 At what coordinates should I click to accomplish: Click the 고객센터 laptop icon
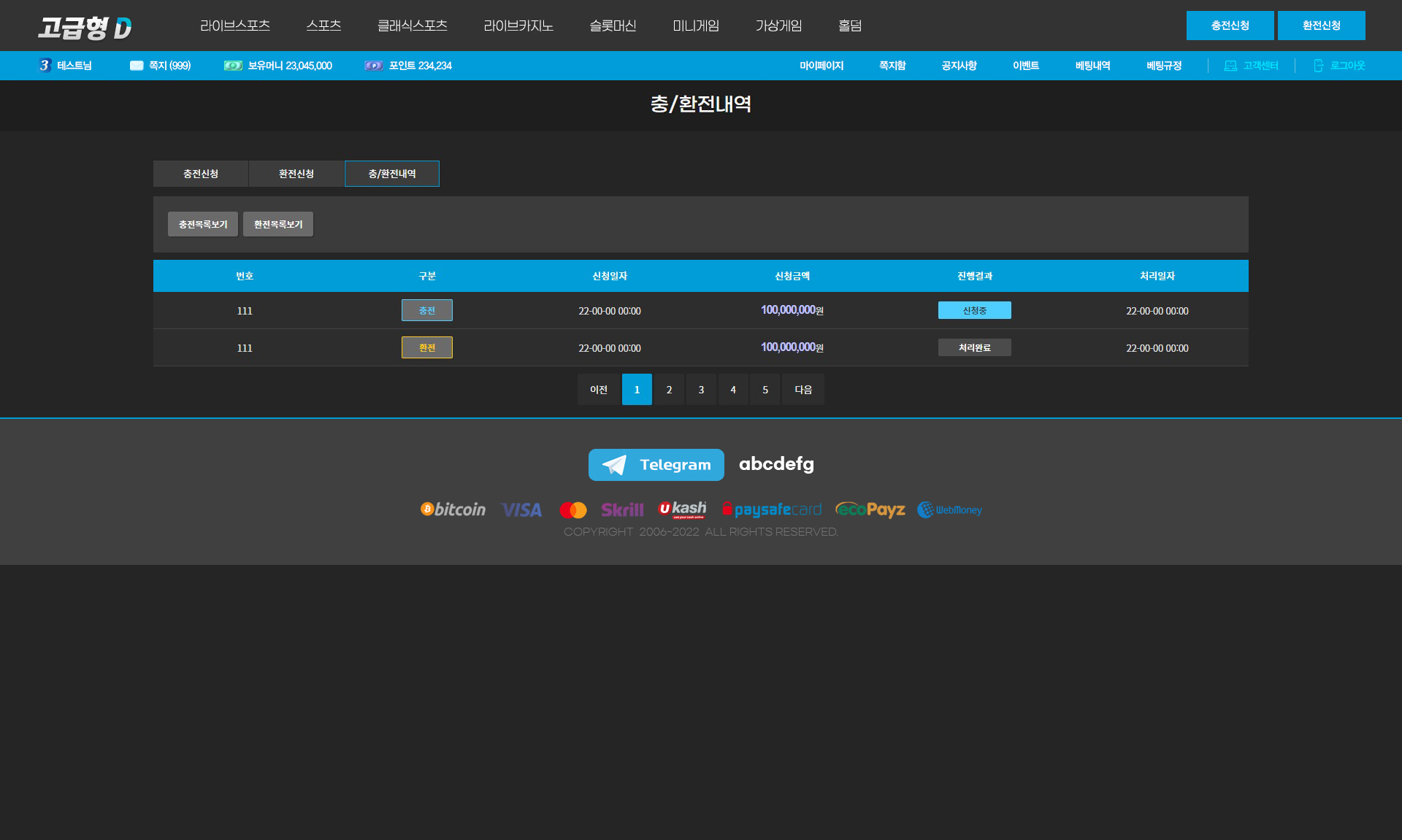(x=1230, y=66)
